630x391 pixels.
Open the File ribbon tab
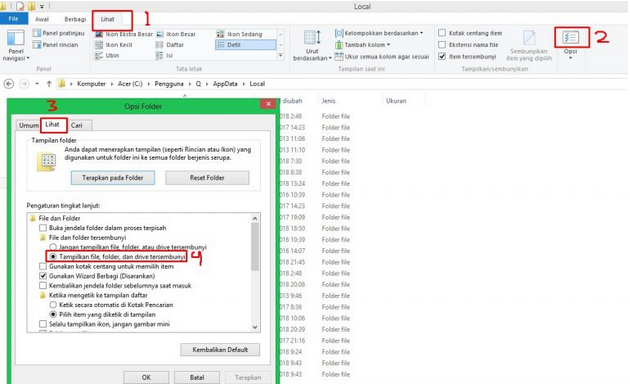[14, 18]
